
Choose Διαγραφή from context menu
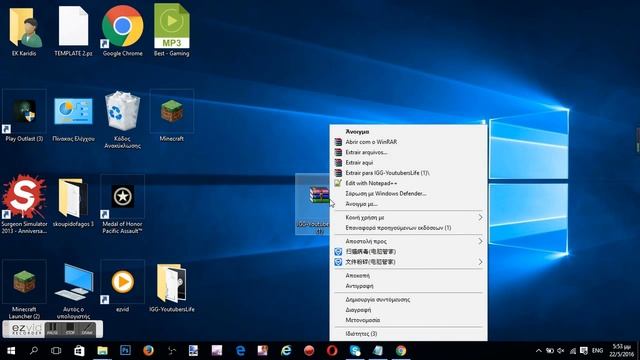coord(408,310)
